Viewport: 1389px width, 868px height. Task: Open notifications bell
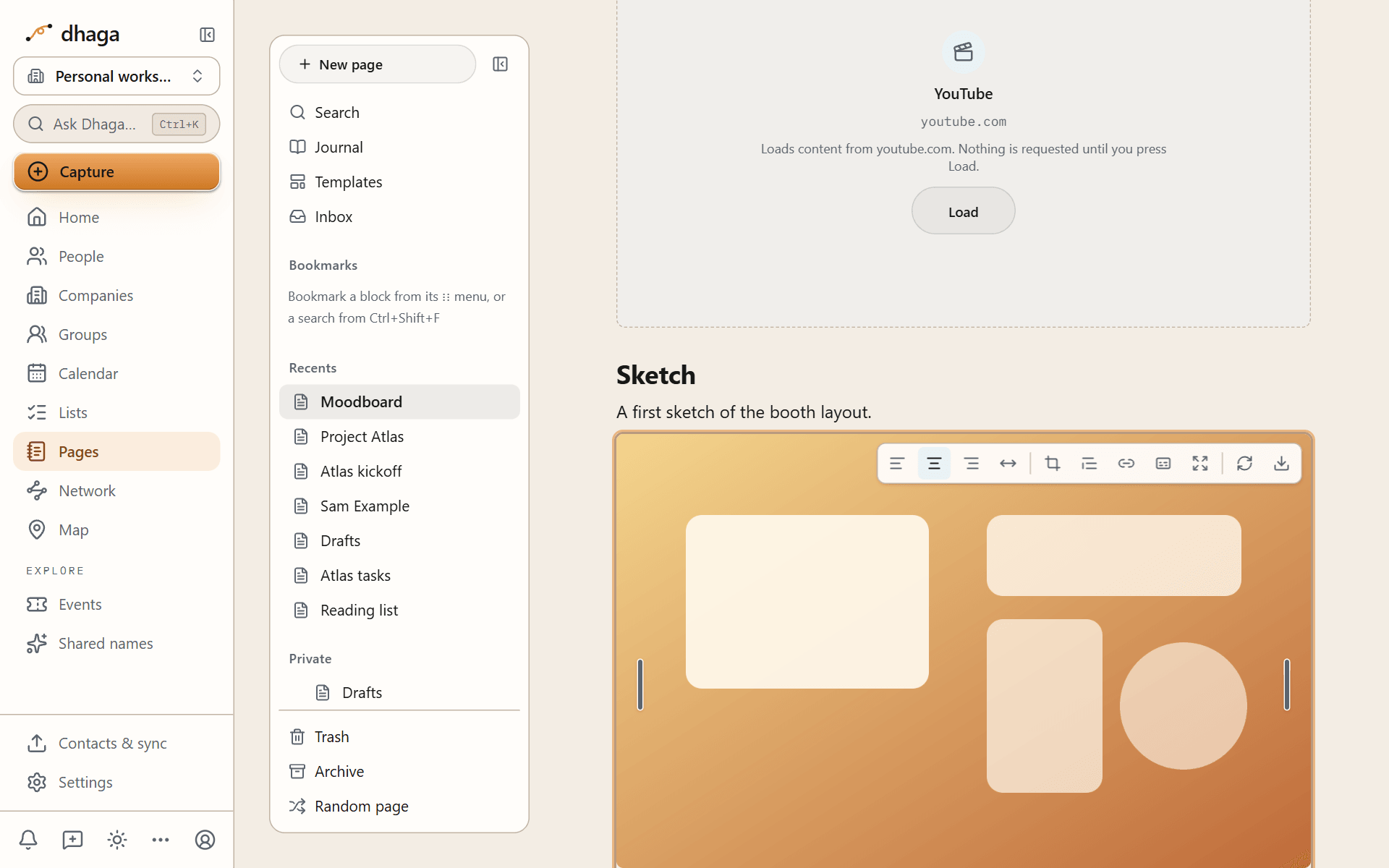click(28, 840)
